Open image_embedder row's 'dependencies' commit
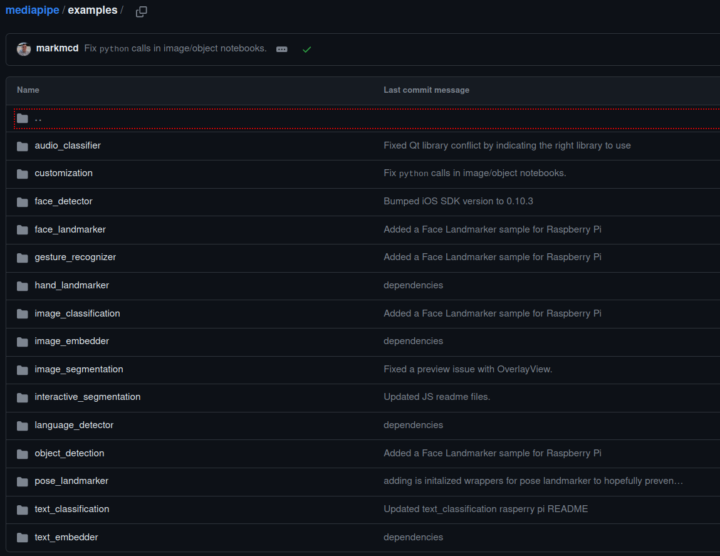The height and width of the screenshot is (556, 720). (x=413, y=341)
